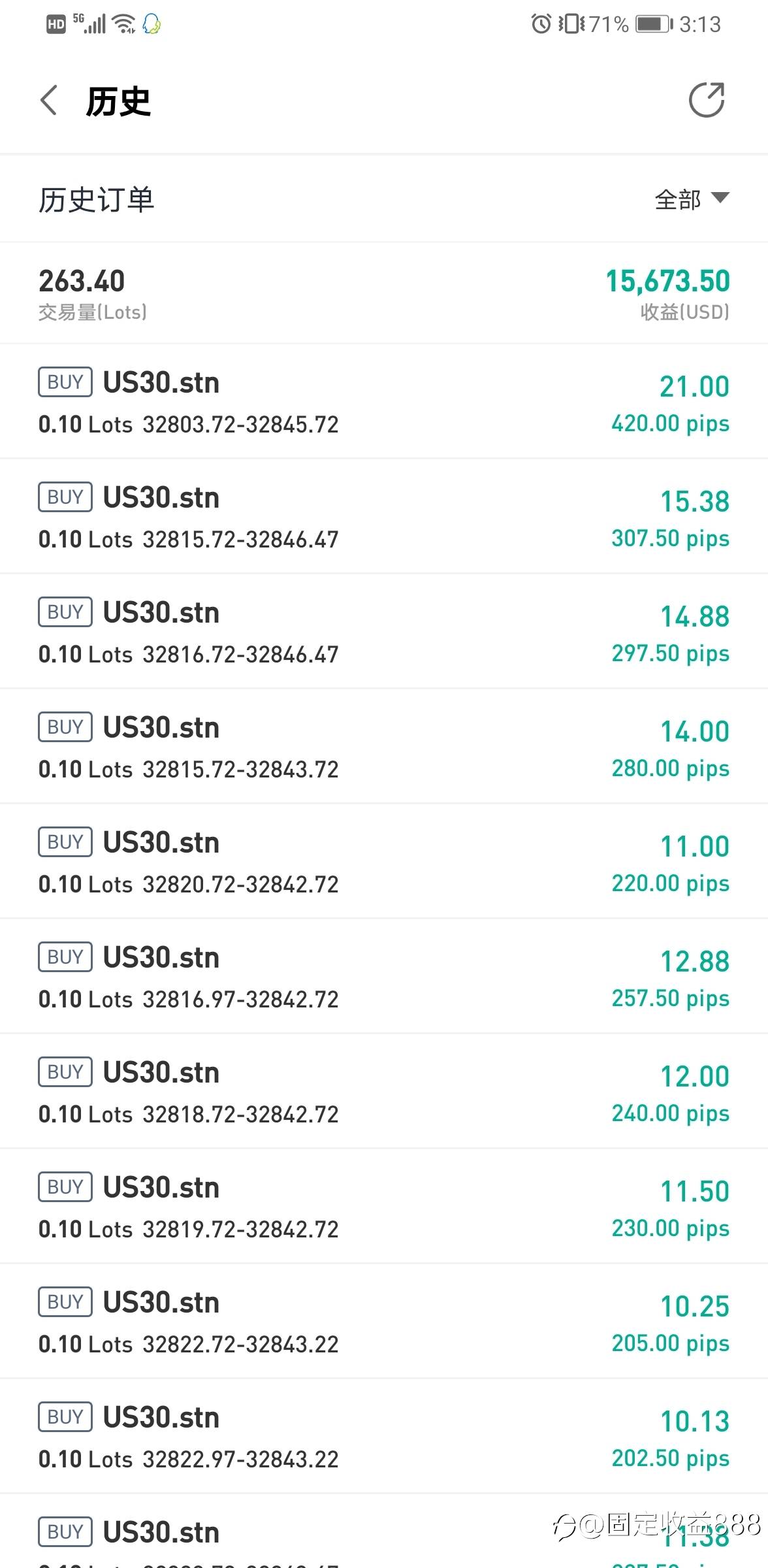
Task: Tap the back arrow icon
Action: click(x=49, y=101)
